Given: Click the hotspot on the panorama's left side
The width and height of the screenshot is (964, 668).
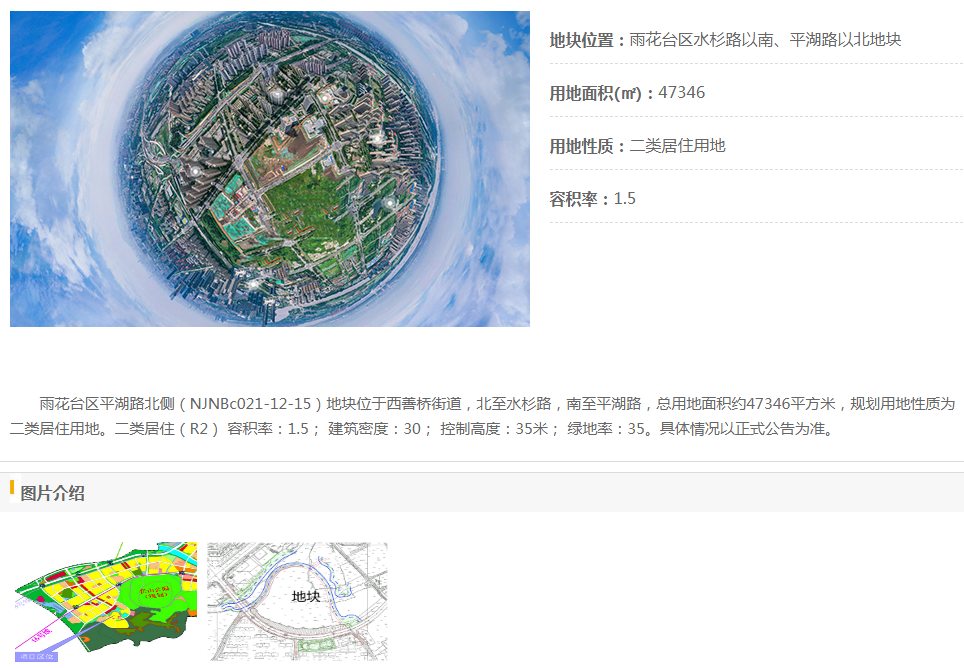Looking at the screenshot, I should click(x=194, y=171).
